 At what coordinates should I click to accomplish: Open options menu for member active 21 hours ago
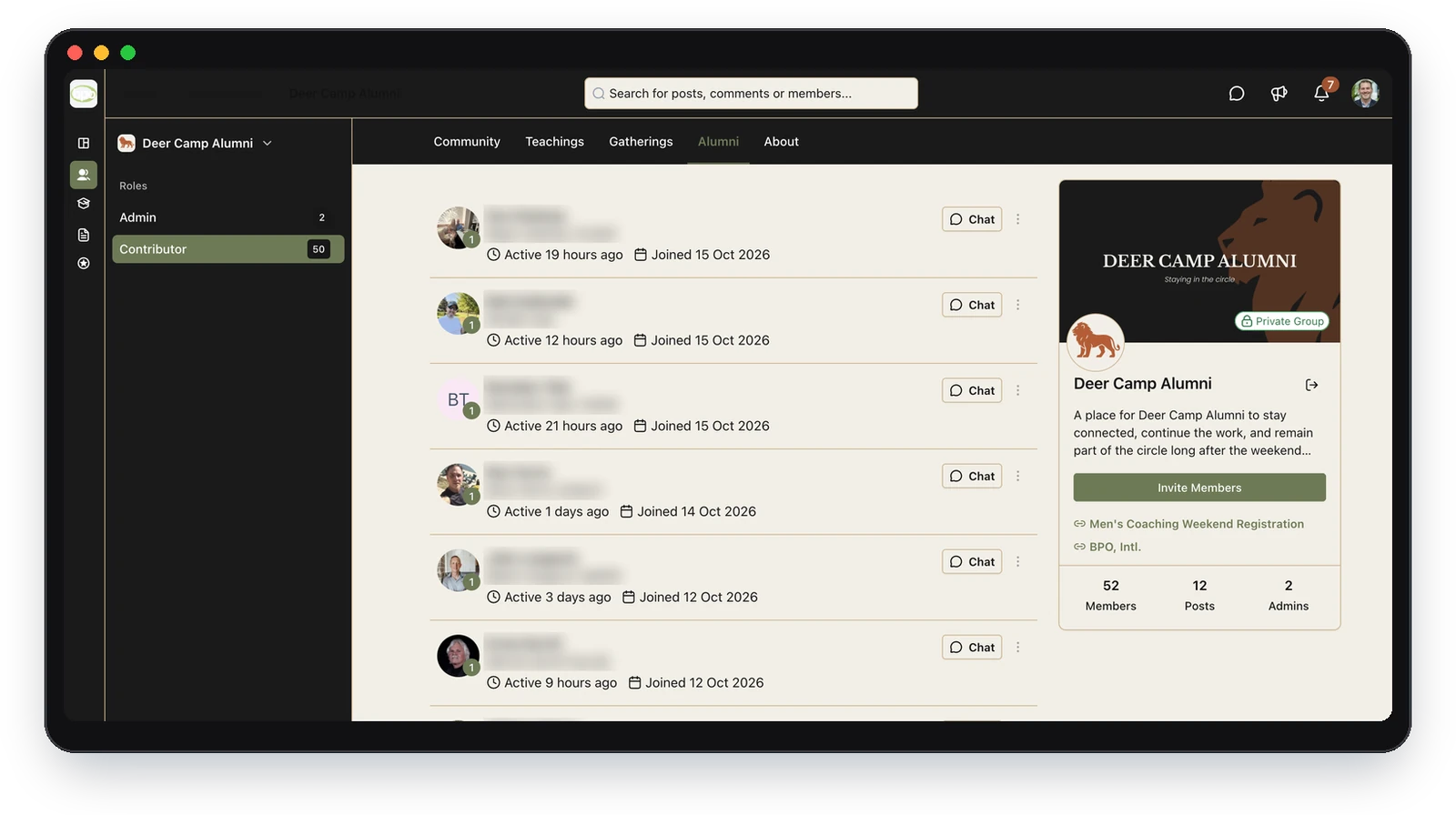(x=1017, y=390)
